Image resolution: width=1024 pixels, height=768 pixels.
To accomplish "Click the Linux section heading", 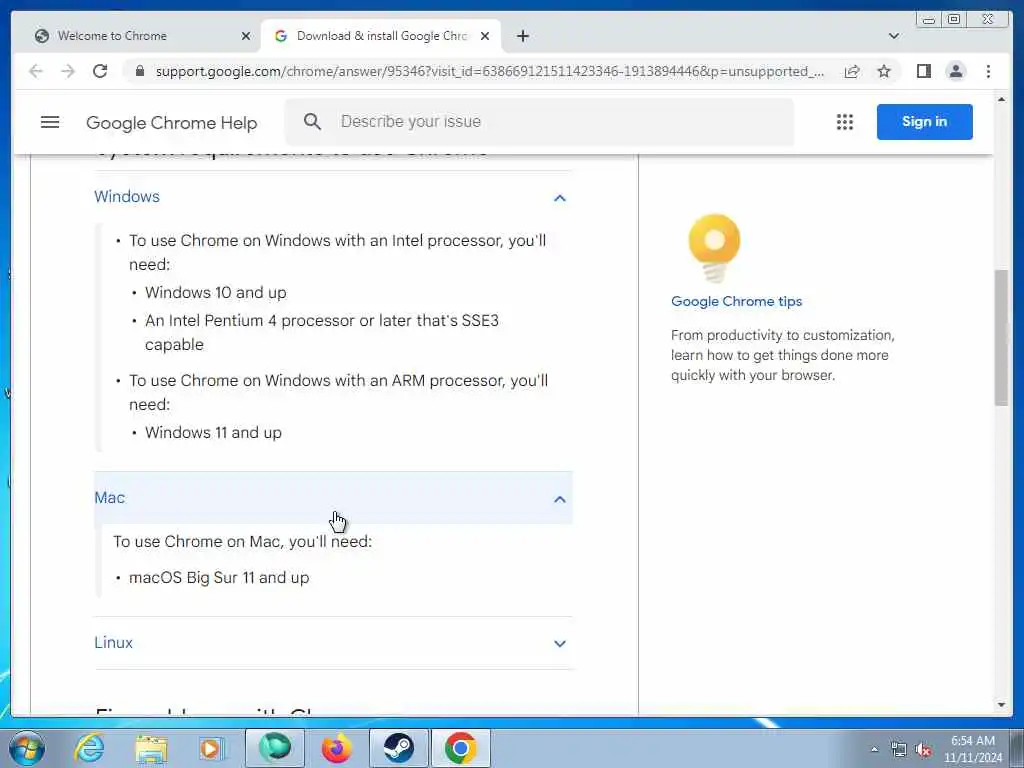I will click(114, 643).
